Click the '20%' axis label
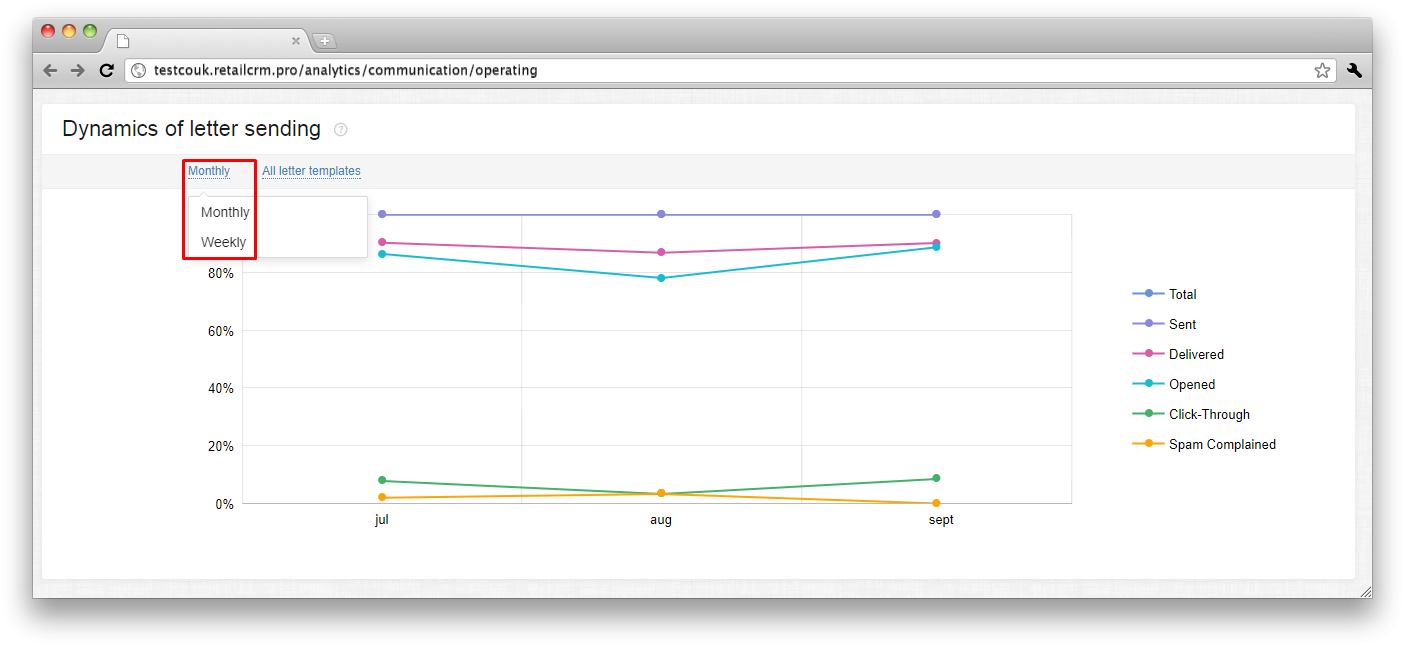1405x646 pixels. pos(221,446)
